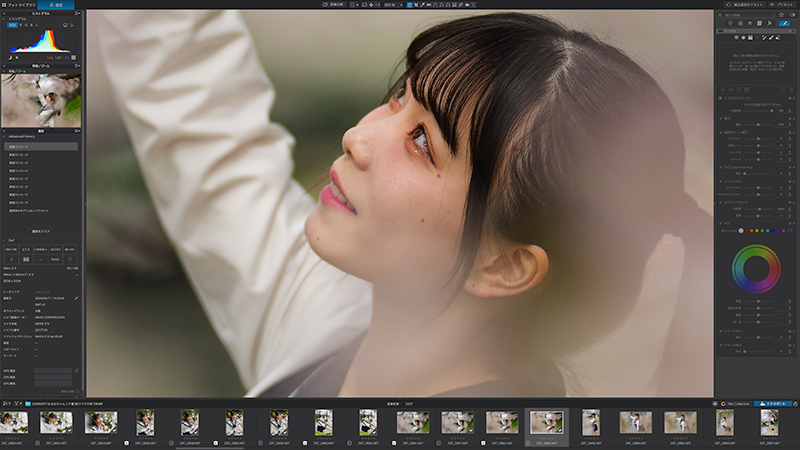Click the star Favorites filter icon

click(x=781, y=15)
